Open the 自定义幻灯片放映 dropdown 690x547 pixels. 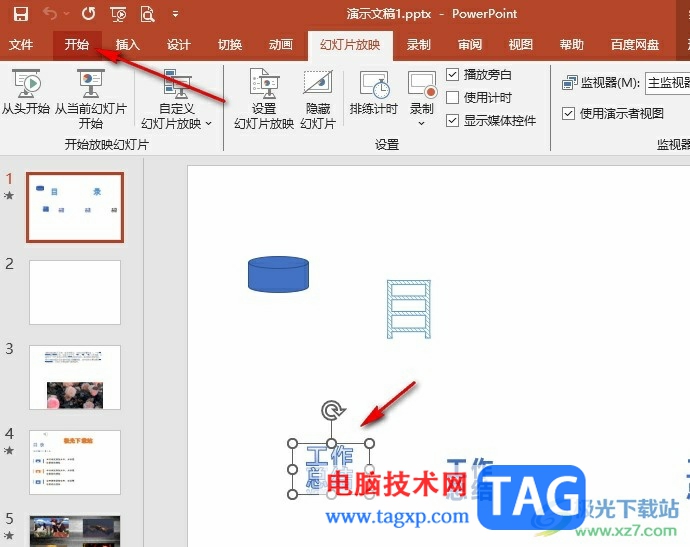tap(176, 99)
